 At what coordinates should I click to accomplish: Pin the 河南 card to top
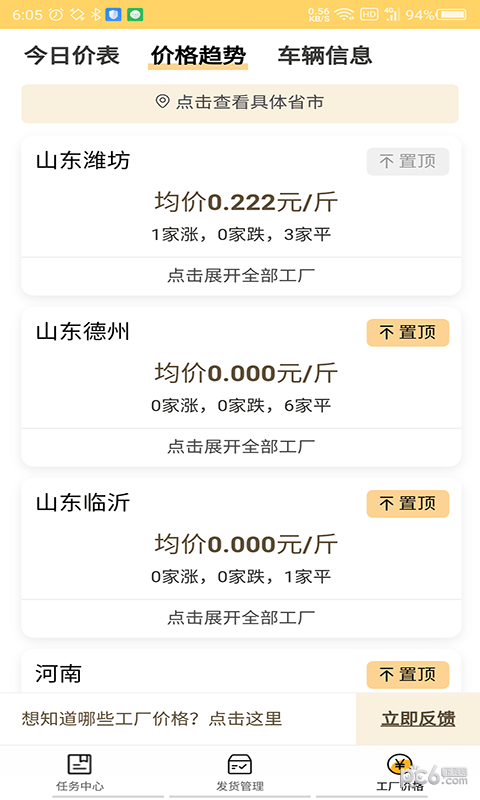[408, 674]
